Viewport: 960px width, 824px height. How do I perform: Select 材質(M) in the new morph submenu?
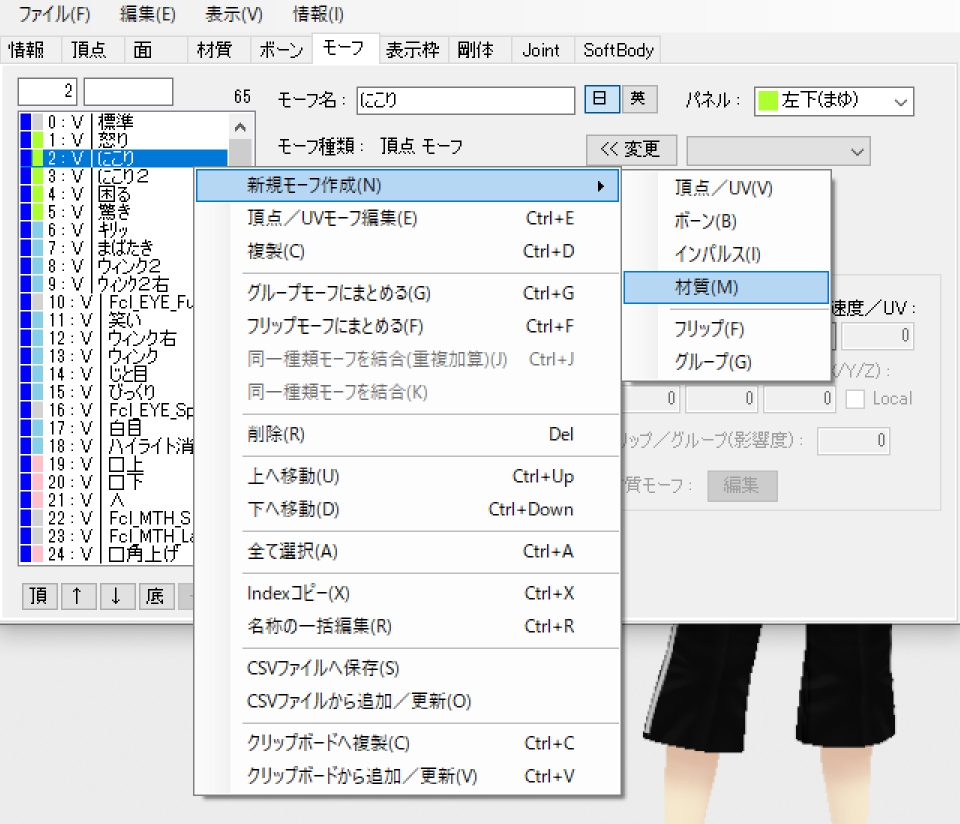[726, 287]
